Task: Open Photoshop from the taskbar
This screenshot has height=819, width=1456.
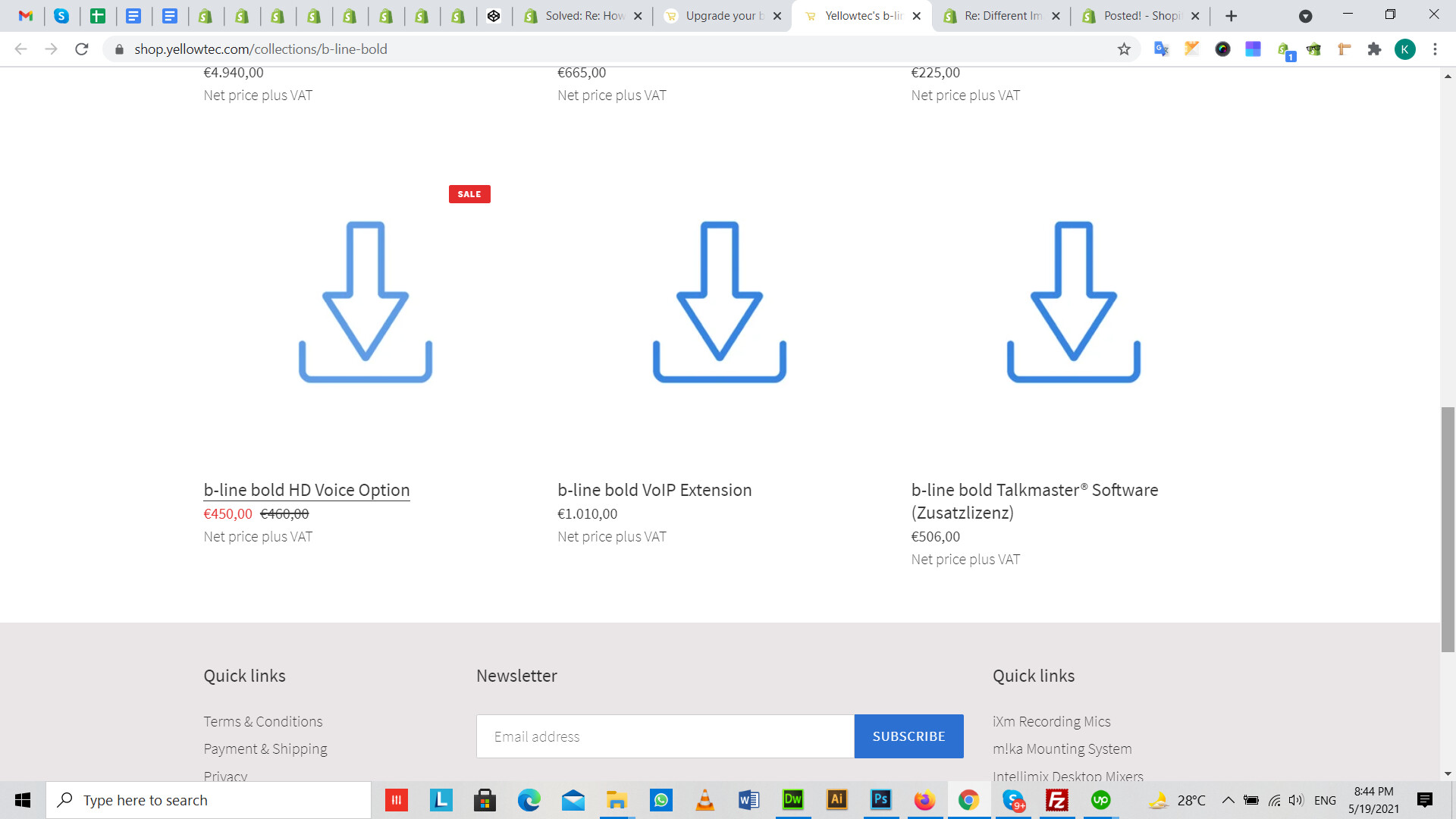Action: [x=880, y=799]
